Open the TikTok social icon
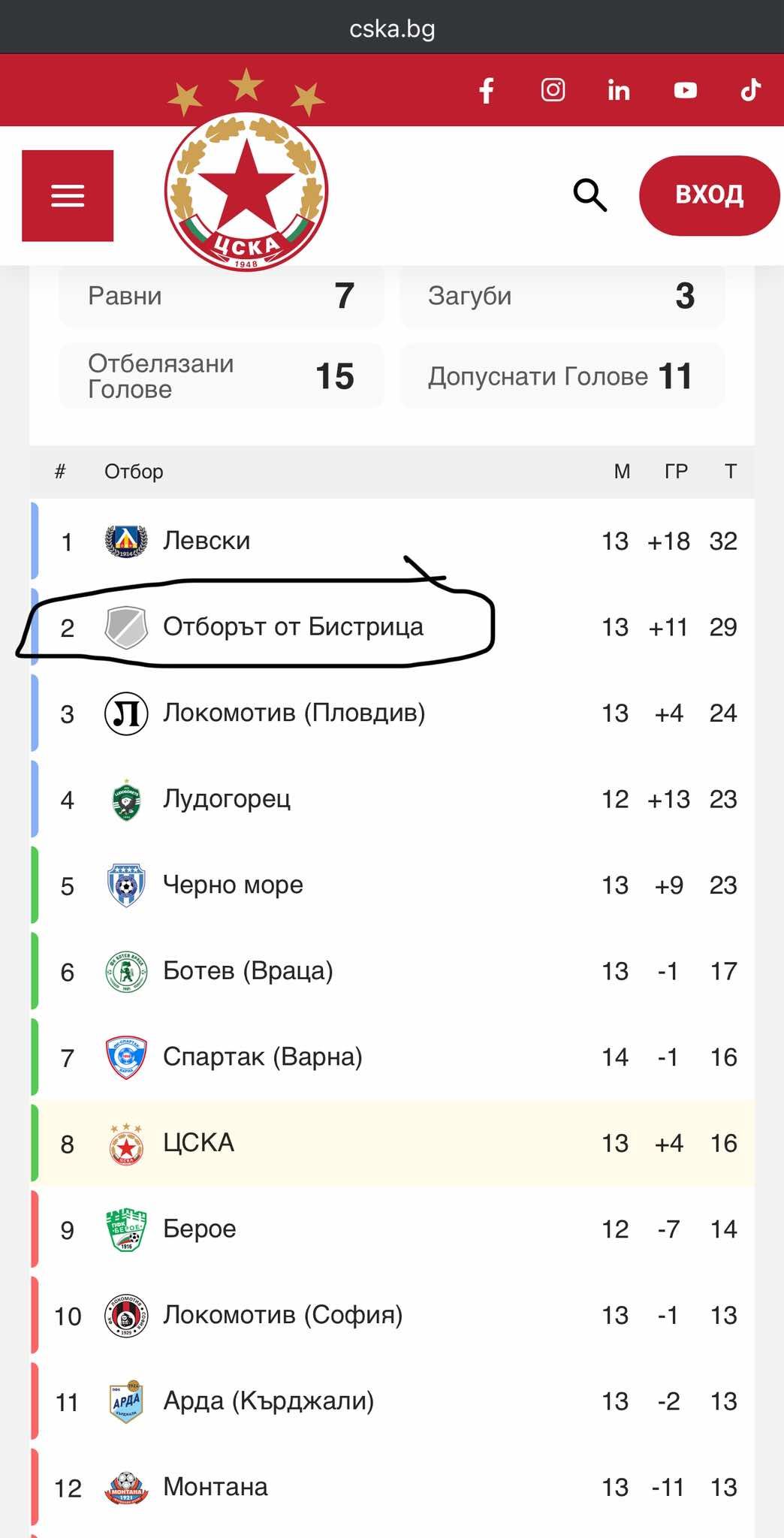Viewport: 784px width, 1538px height. click(750, 91)
